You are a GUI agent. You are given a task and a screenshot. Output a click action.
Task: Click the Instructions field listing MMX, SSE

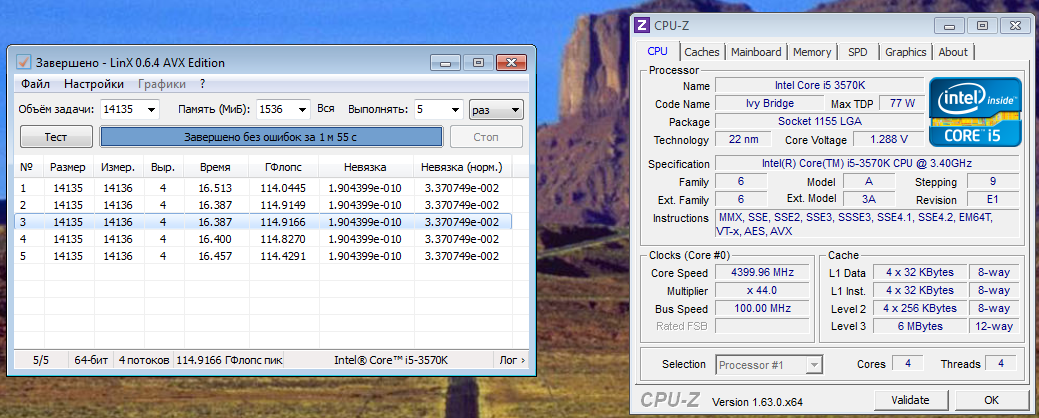[x=867, y=225]
